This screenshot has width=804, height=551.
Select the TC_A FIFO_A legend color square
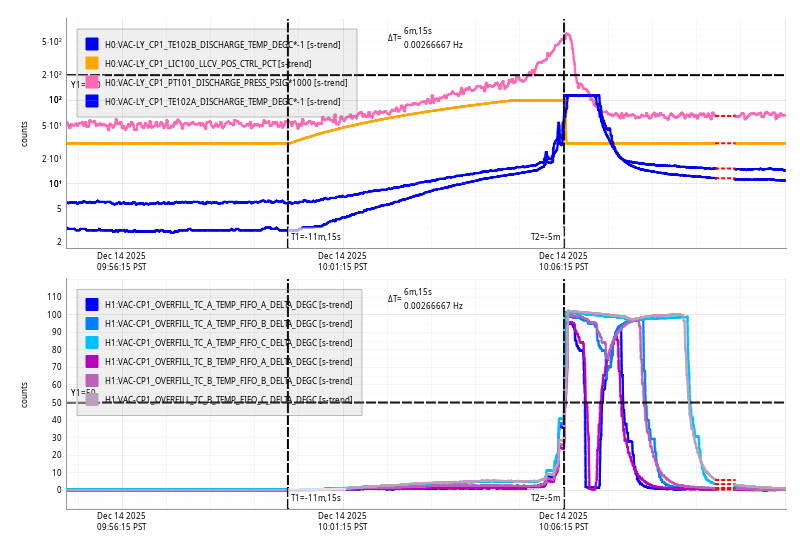click(92, 304)
